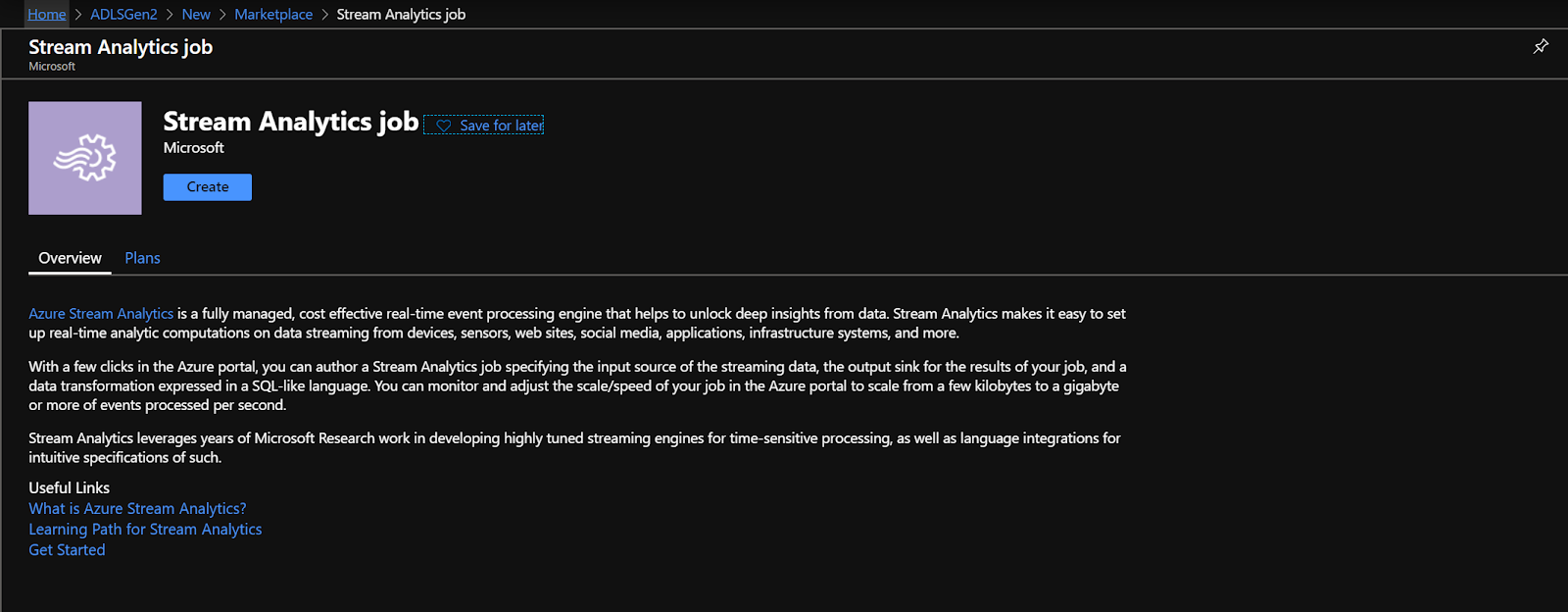Screen dimensions: 1568x612
Task: Follow the Get Started link
Action: (67, 550)
